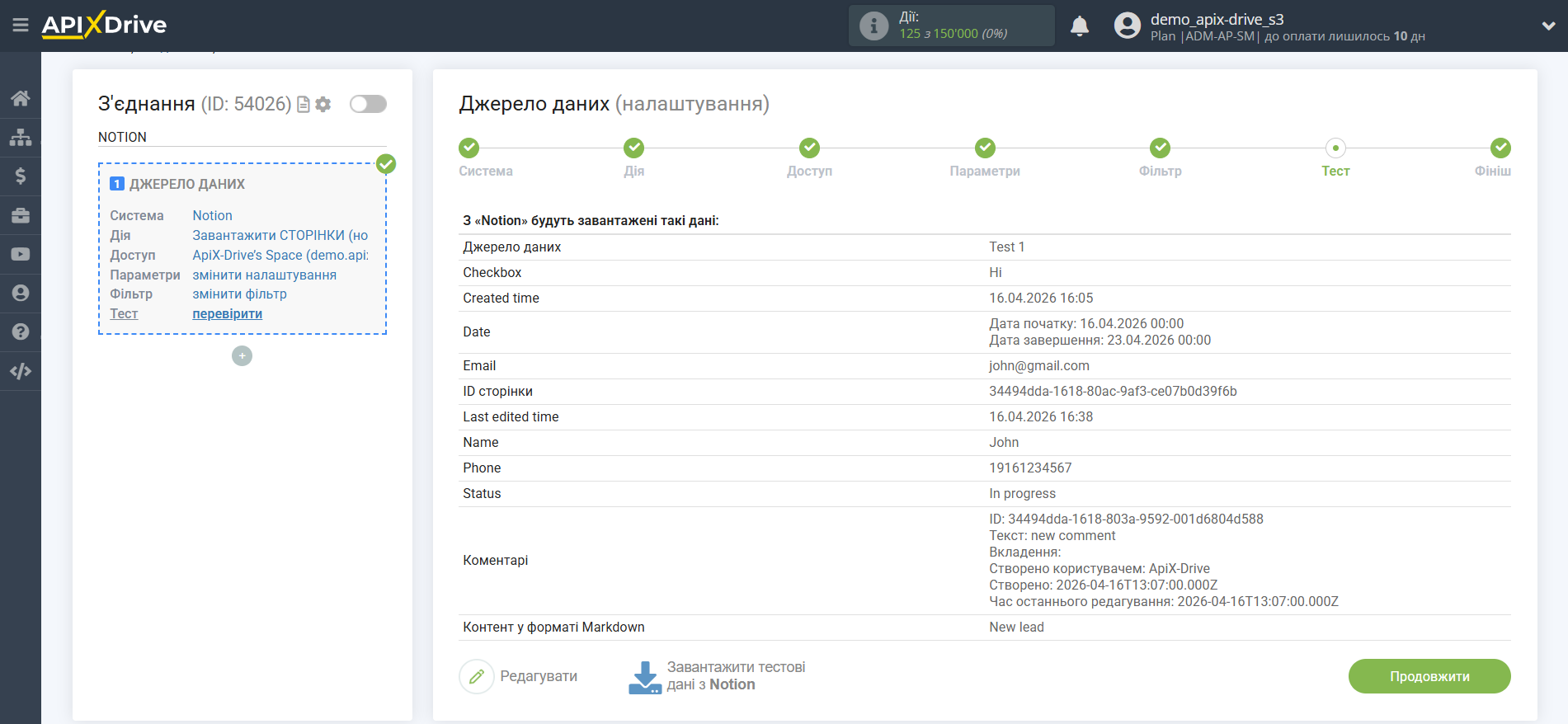The image size is (1568, 724).
Task: Expand the account dropdown arrow
Action: [x=1548, y=26]
